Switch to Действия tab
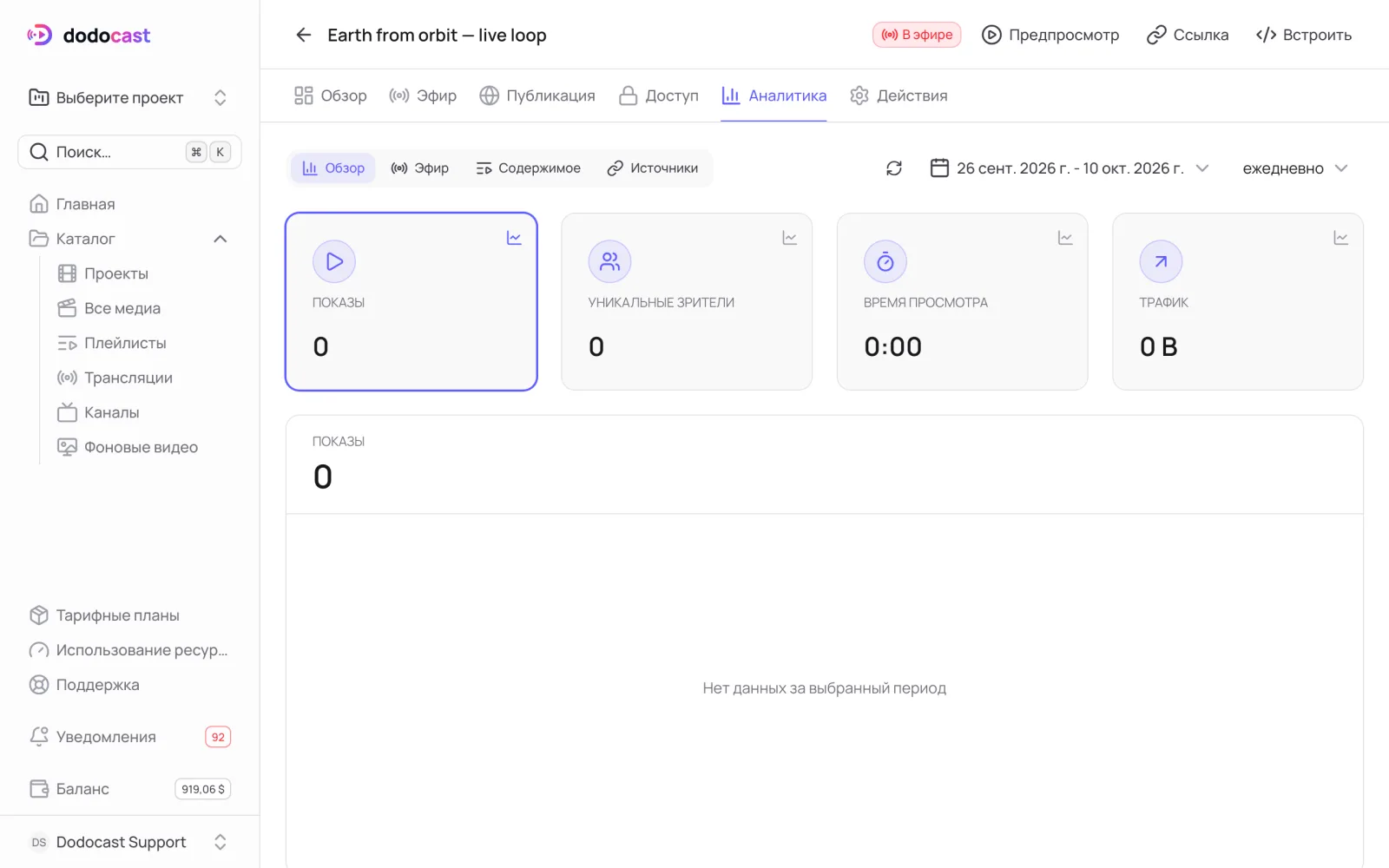The width and height of the screenshot is (1389, 868). coord(899,95)
